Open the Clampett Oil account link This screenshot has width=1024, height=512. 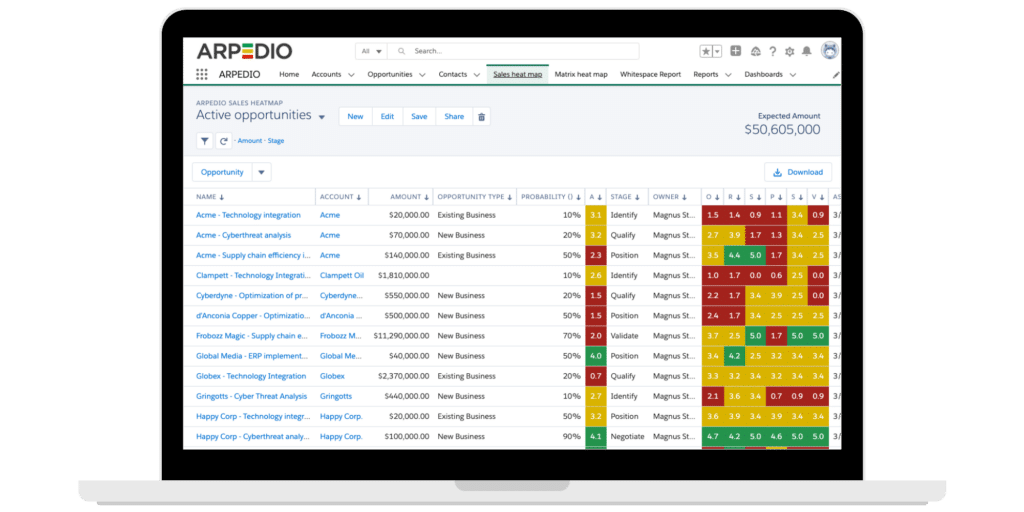(342, 276)
